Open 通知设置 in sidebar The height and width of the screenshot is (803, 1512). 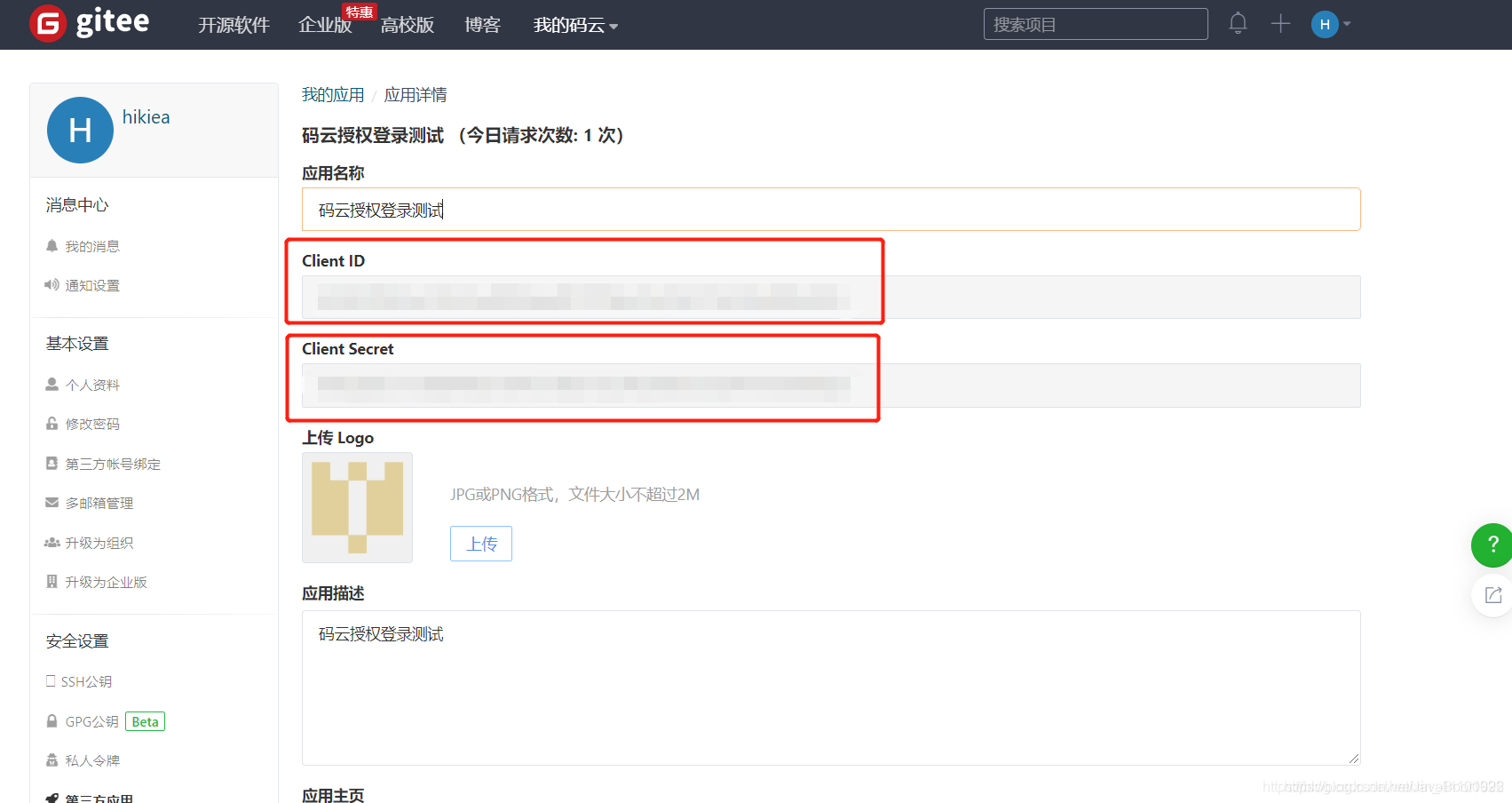92,285
